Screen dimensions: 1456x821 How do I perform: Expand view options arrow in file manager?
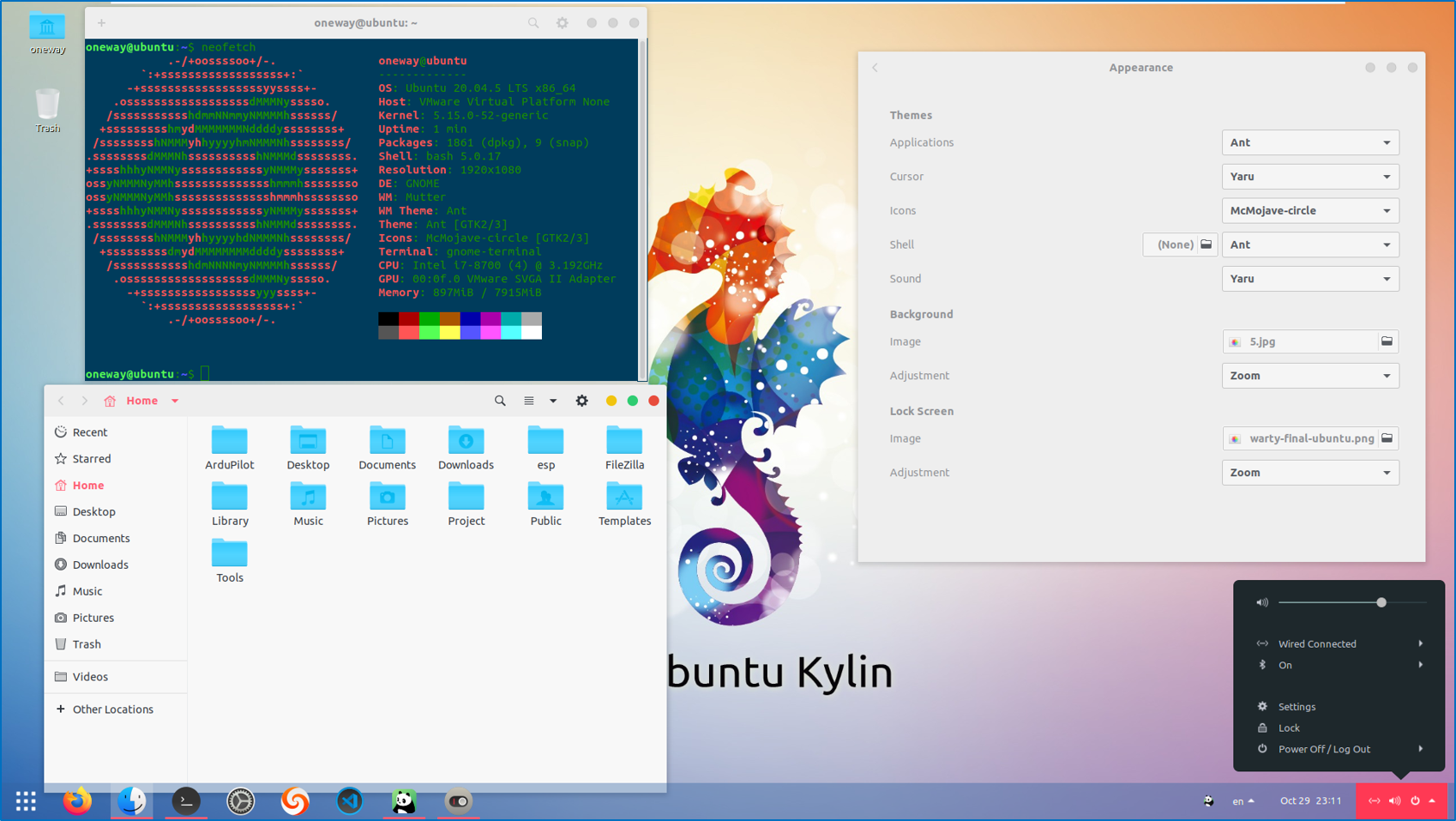click(553, 401)
